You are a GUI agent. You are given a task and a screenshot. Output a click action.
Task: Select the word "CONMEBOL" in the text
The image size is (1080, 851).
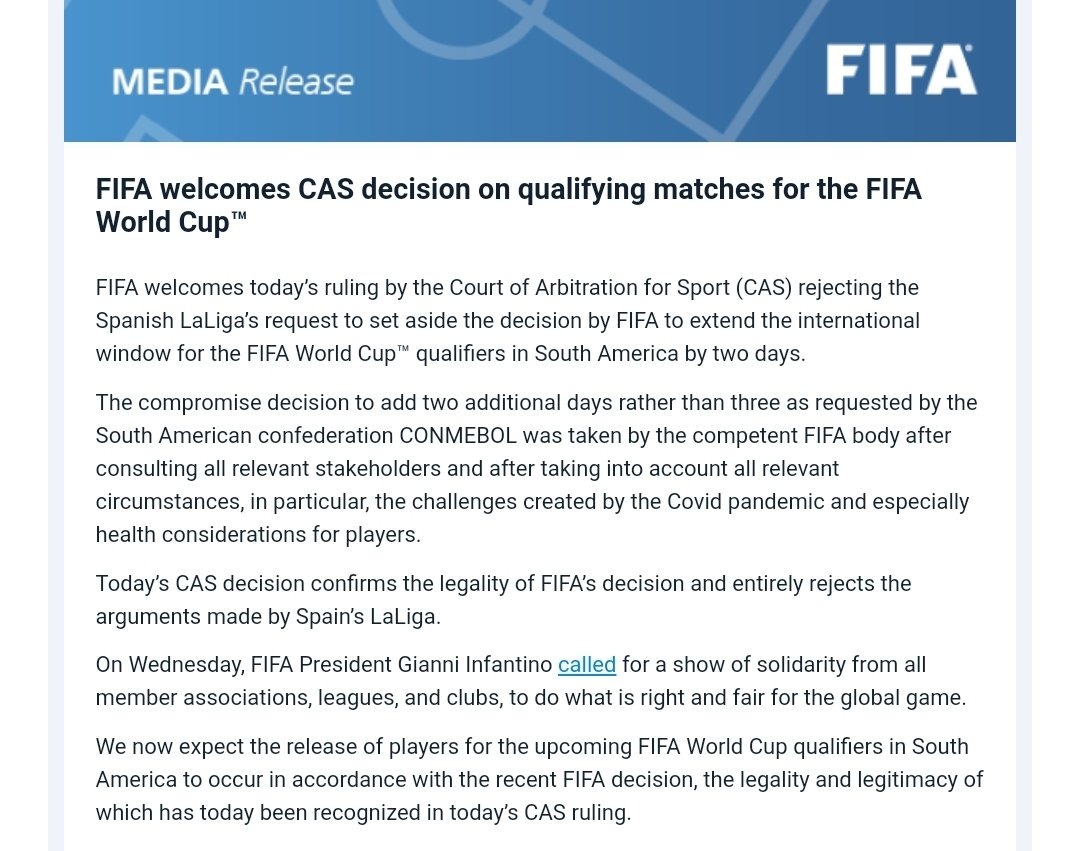pos(457,436)
